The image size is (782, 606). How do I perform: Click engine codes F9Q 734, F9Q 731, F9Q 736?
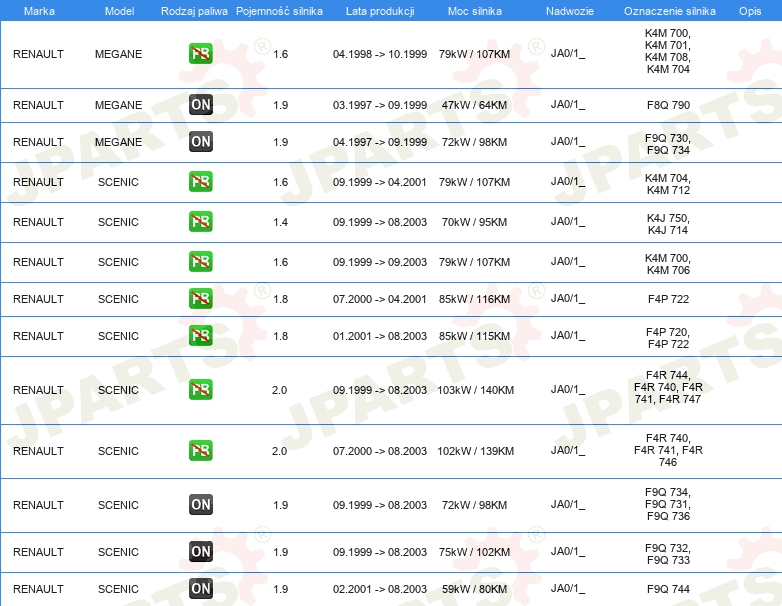[668, 504]
